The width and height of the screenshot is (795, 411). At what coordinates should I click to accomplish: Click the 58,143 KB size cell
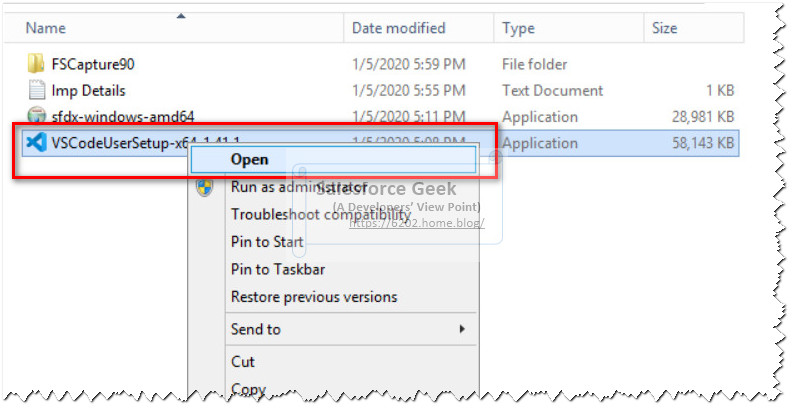703,143
